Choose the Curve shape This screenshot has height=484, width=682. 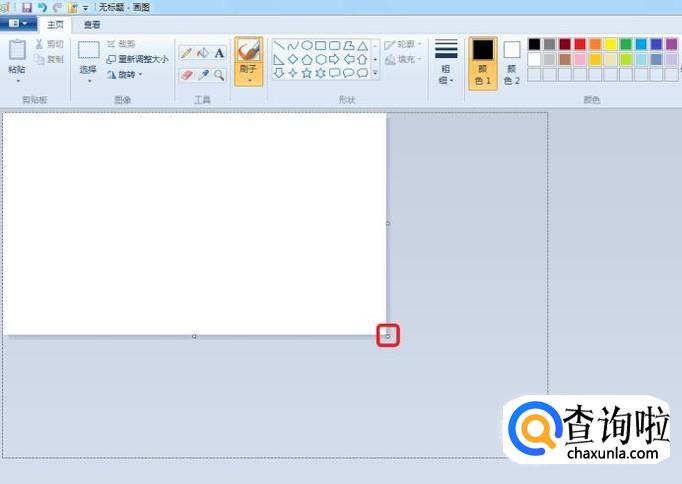coord(293,46)
